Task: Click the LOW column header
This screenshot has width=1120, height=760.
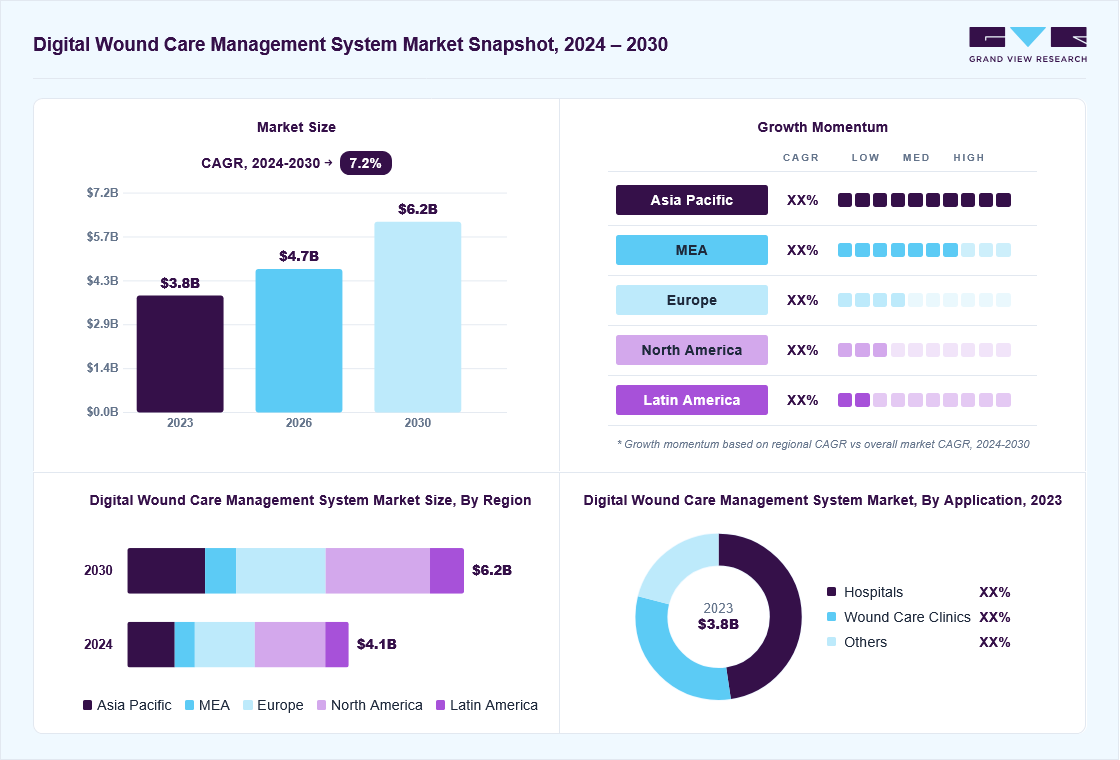Action: (865, 157)
